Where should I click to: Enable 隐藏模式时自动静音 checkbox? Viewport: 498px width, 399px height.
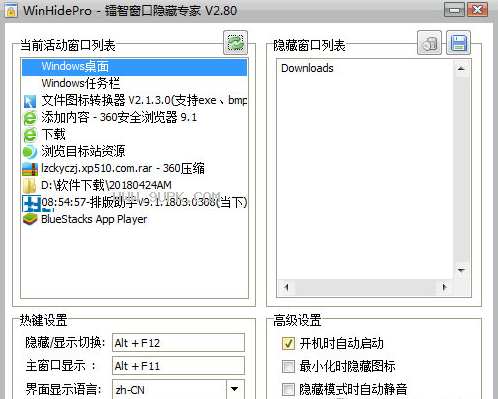coord(288,389)
